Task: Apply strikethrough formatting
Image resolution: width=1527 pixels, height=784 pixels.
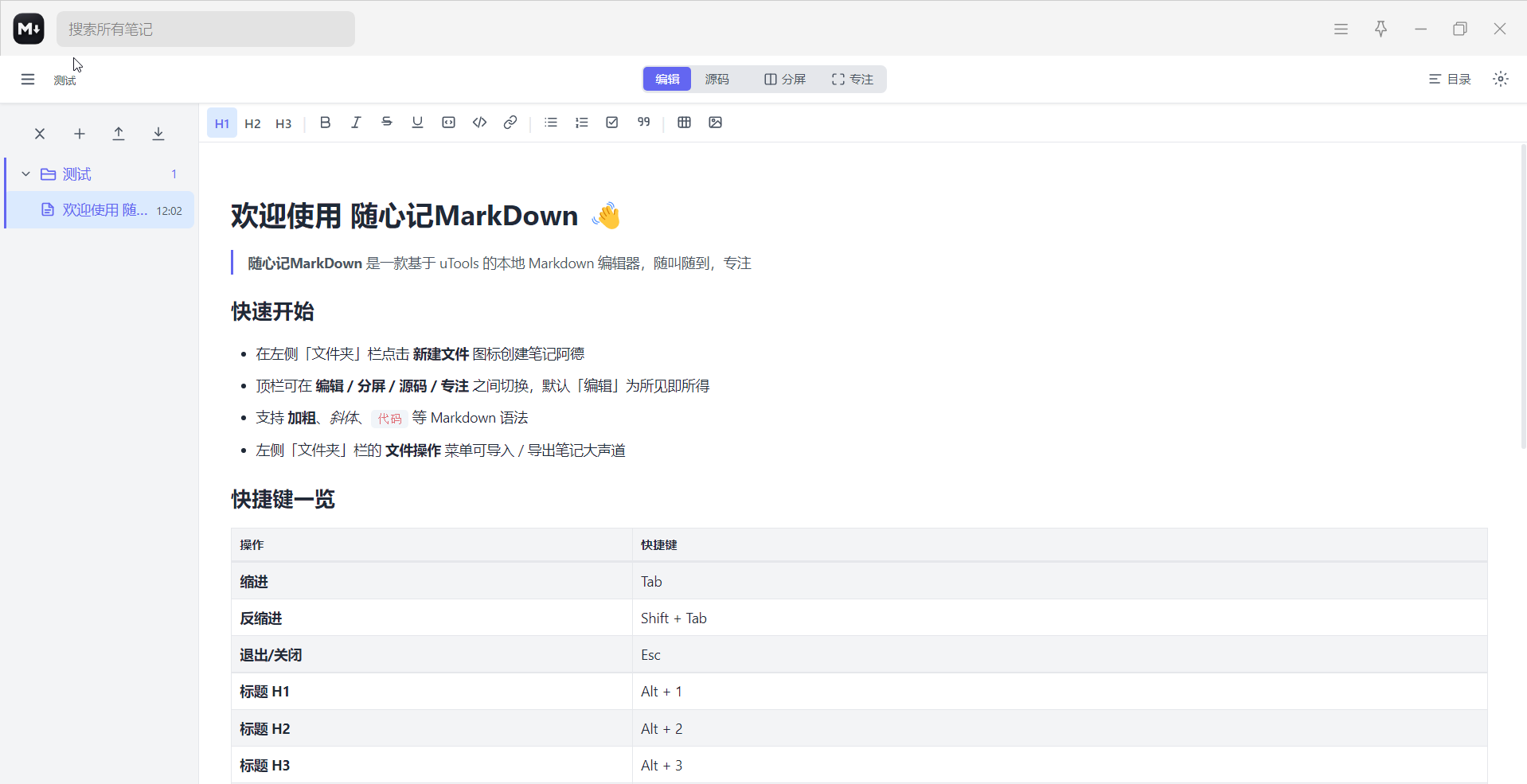Action: click(x=387, y=123)
